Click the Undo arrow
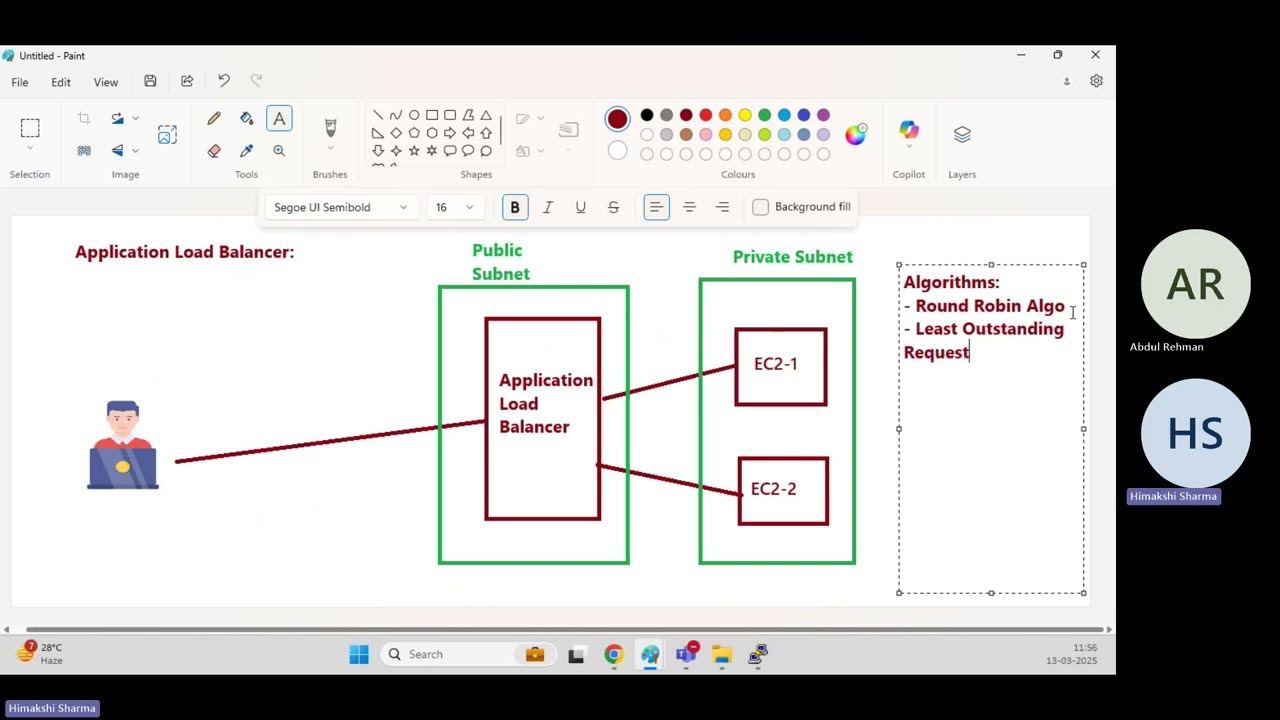Image resolution: width=1280 pixels, height=720 pixels. (224, 81)
